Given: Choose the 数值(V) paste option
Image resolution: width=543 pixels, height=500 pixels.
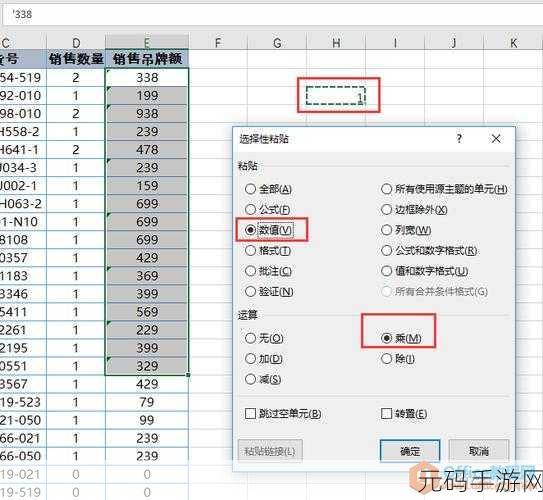Looking at the screenshot, I should click(x=269, y=230).
